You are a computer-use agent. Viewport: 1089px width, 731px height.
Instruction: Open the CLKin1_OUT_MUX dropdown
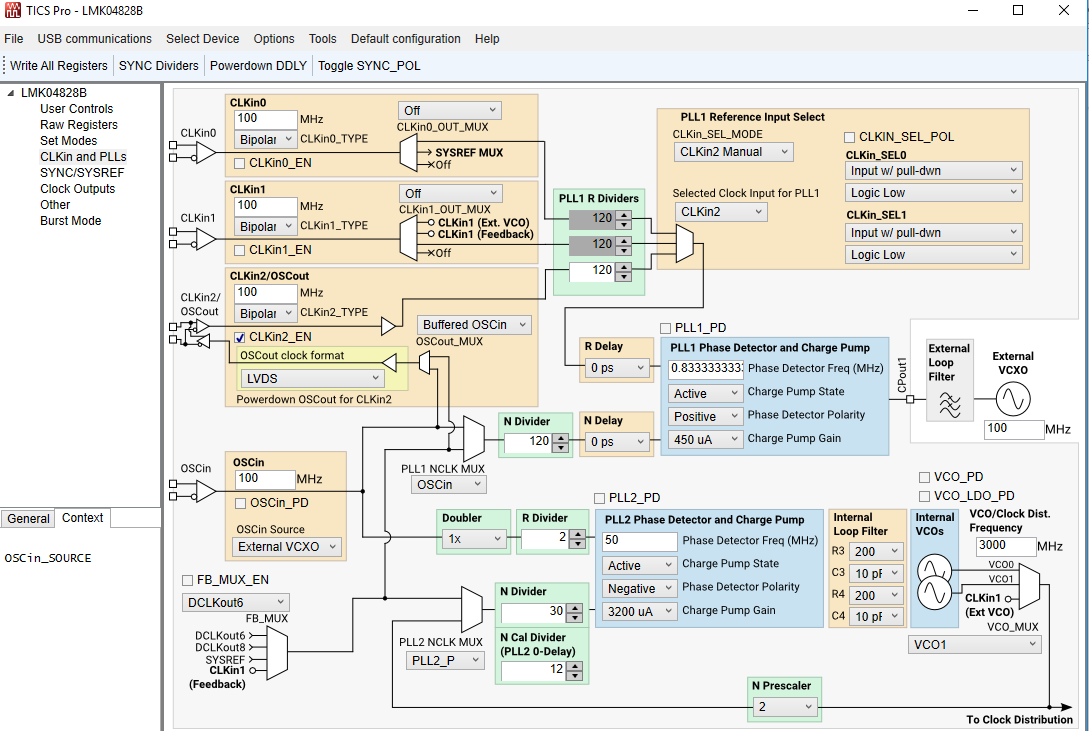click(450, 193)
